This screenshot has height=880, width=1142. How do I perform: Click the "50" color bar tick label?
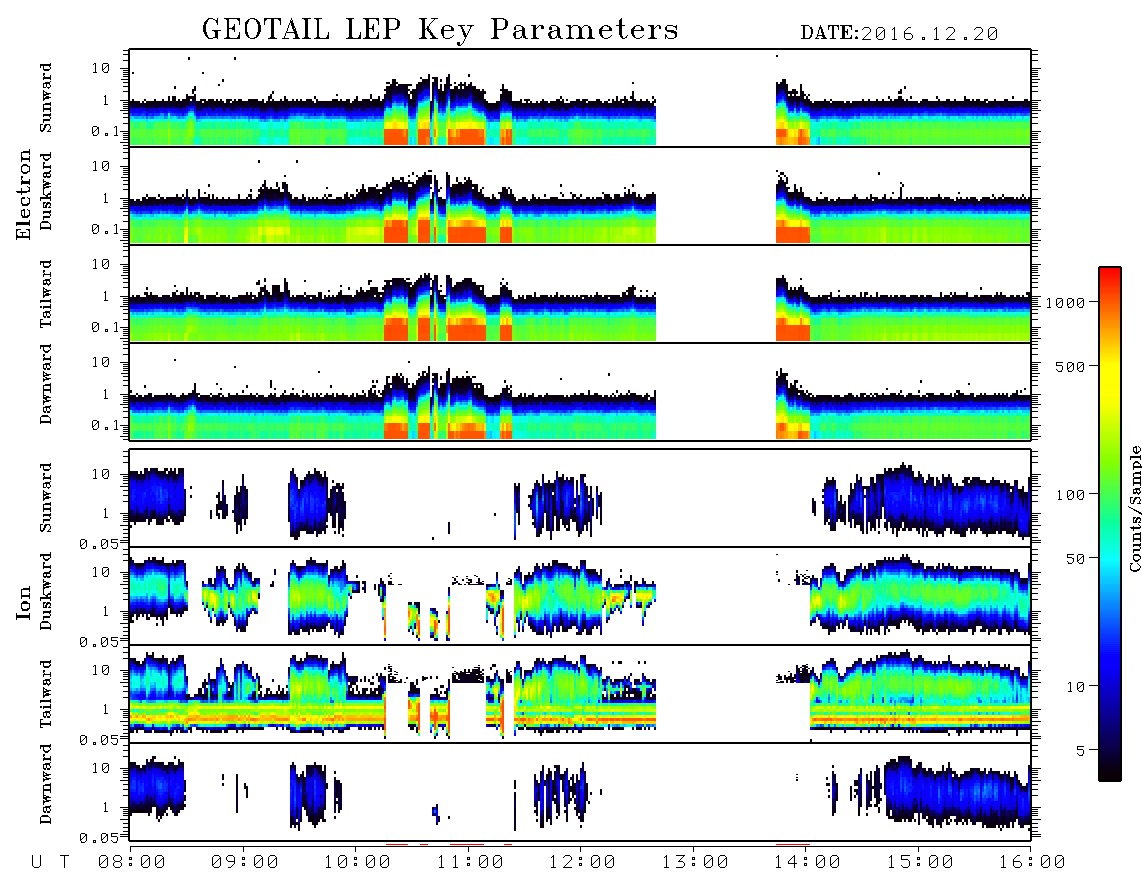tap(1075, 559)
